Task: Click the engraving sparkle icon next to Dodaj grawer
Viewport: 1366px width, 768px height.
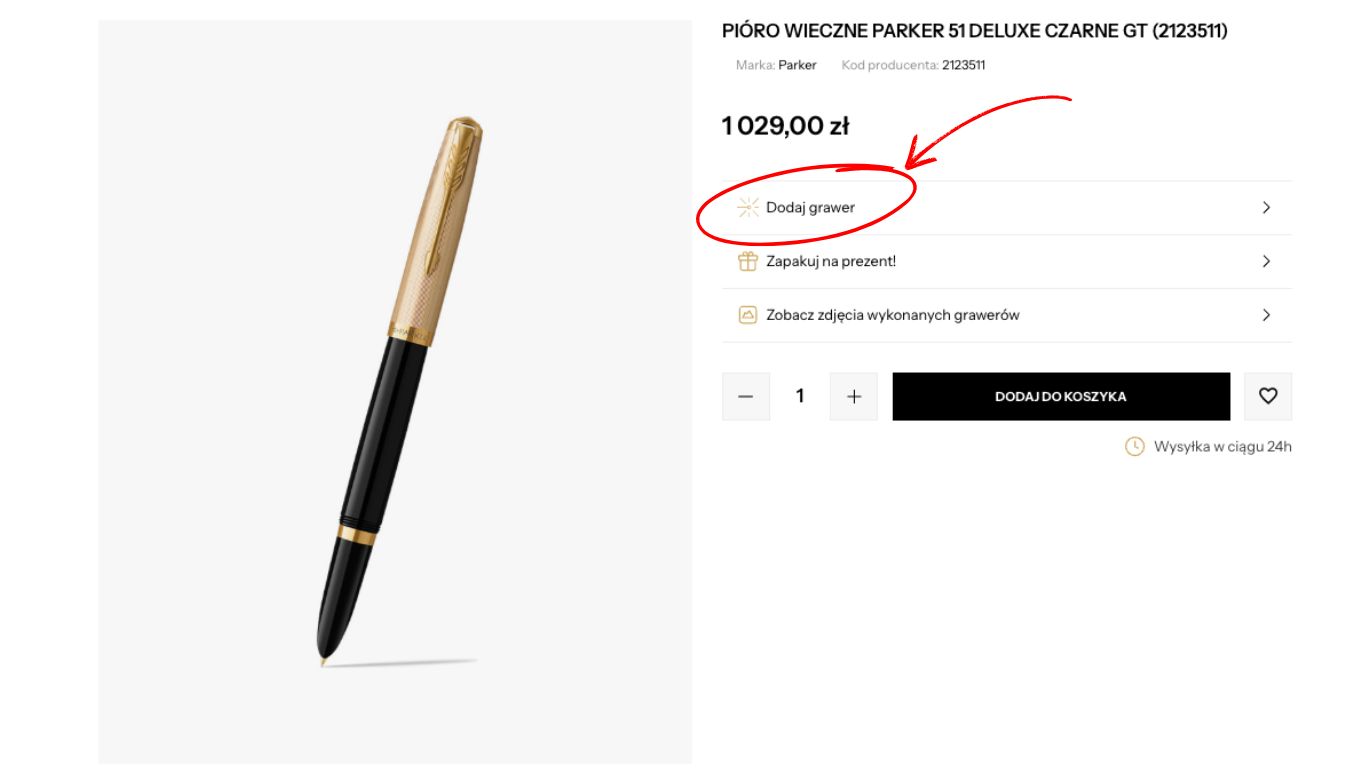Action: [747, 207]
